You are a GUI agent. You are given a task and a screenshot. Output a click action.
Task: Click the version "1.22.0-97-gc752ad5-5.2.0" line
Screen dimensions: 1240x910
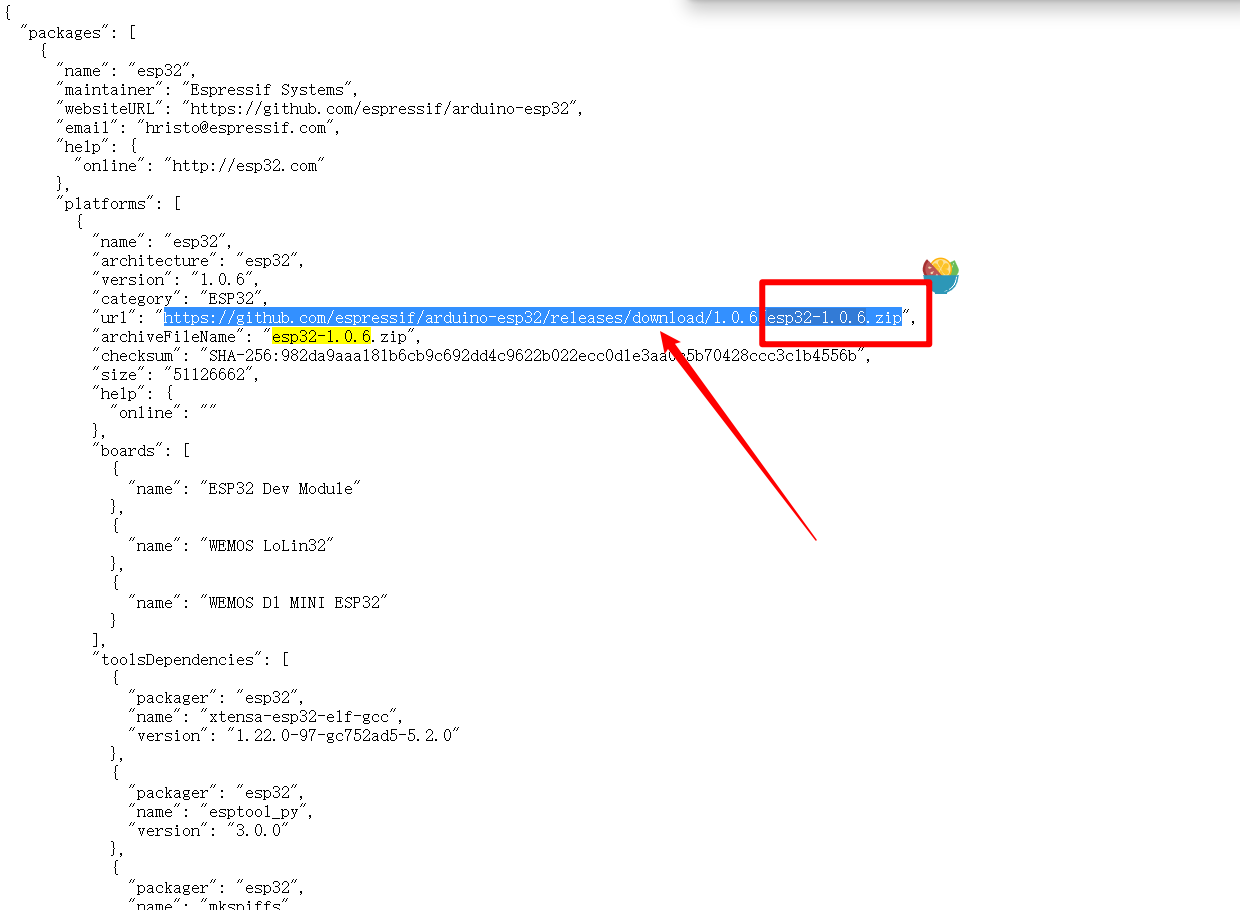[x=294, y=736]
